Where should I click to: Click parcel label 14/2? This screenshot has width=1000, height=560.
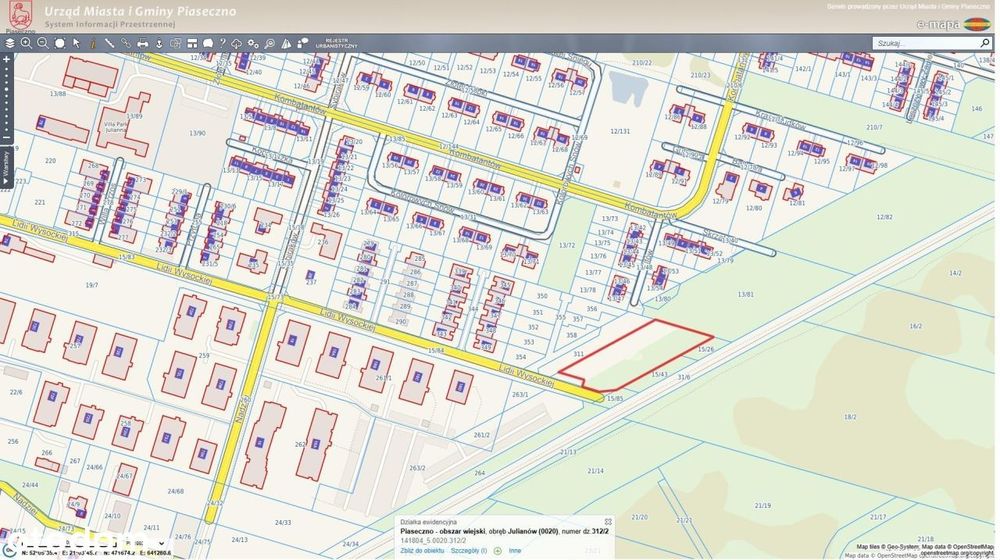[x=955, y=273]
